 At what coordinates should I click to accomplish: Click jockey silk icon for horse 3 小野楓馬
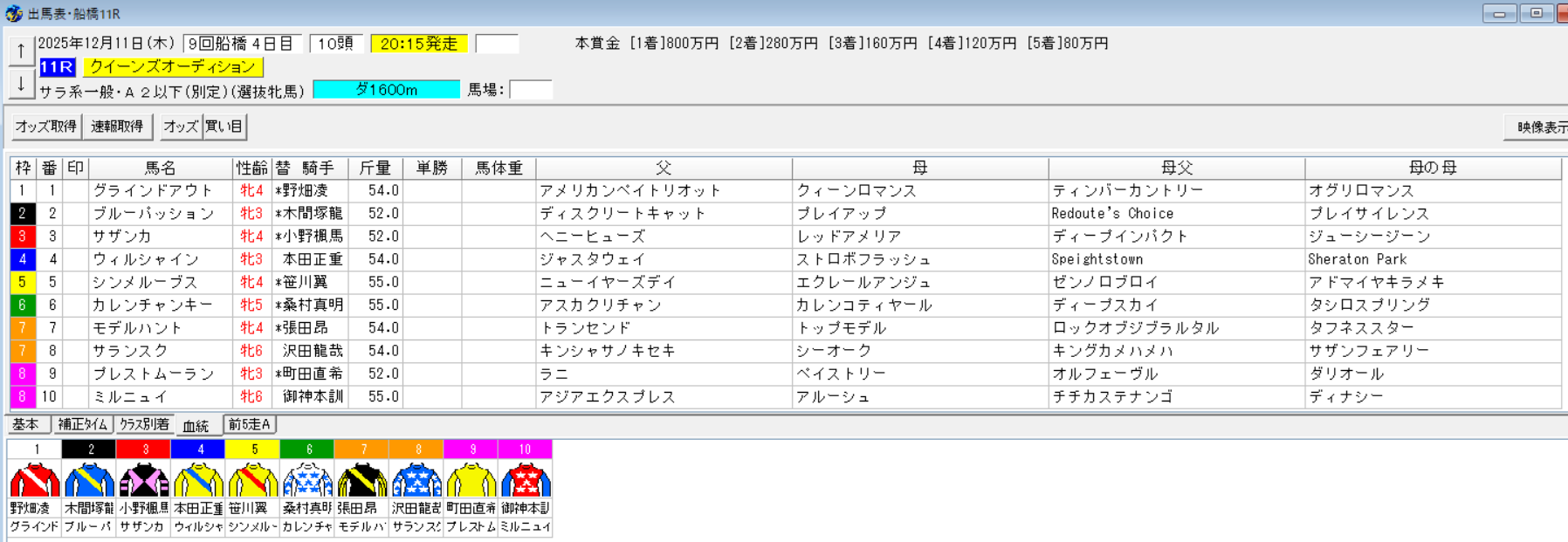point(144,480)
